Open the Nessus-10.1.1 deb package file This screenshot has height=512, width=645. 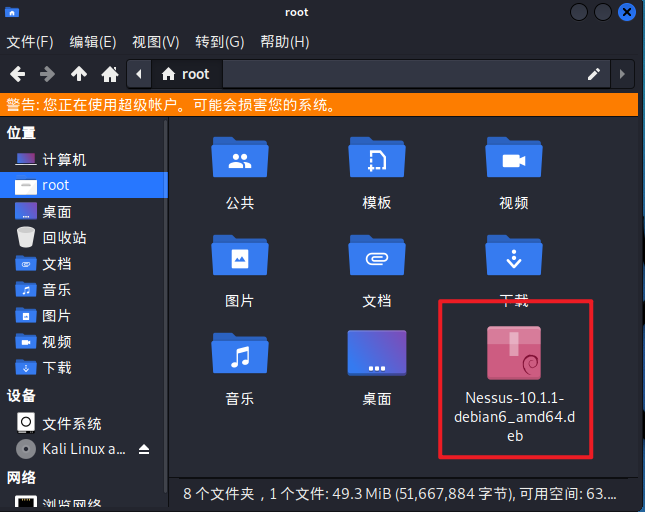(x=513, y=354)
